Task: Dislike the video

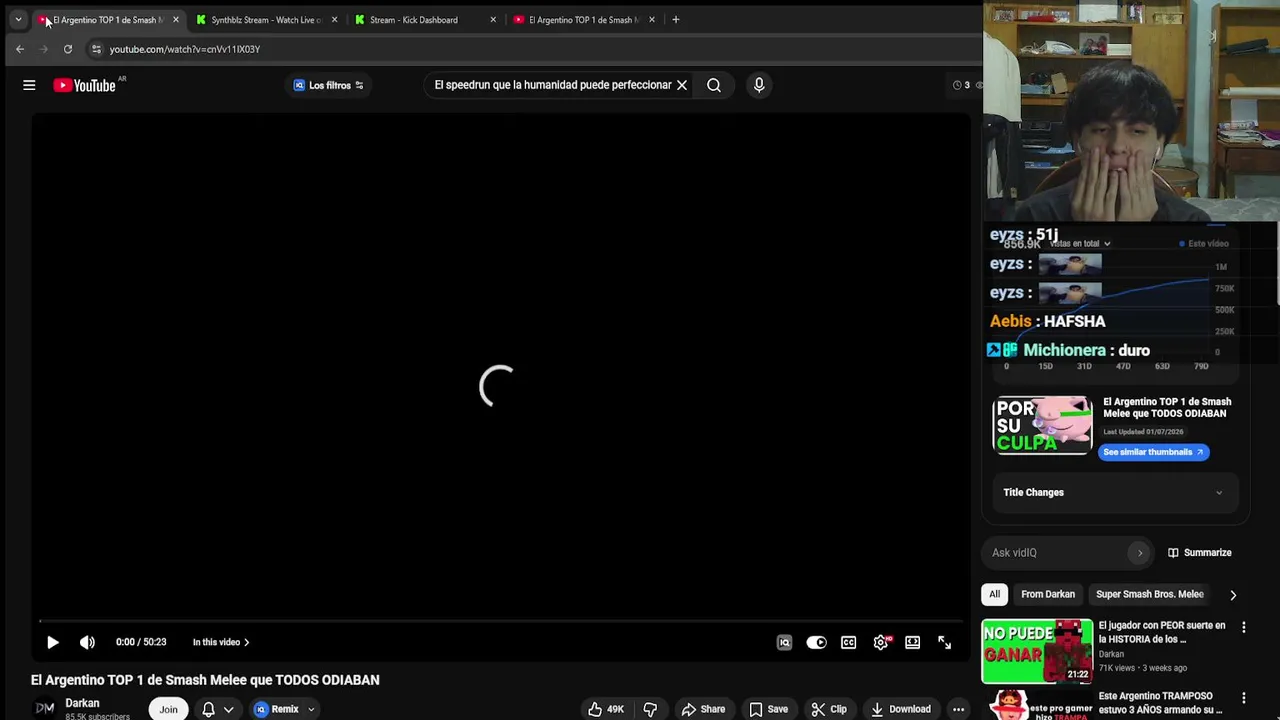Action: point(650,709)
